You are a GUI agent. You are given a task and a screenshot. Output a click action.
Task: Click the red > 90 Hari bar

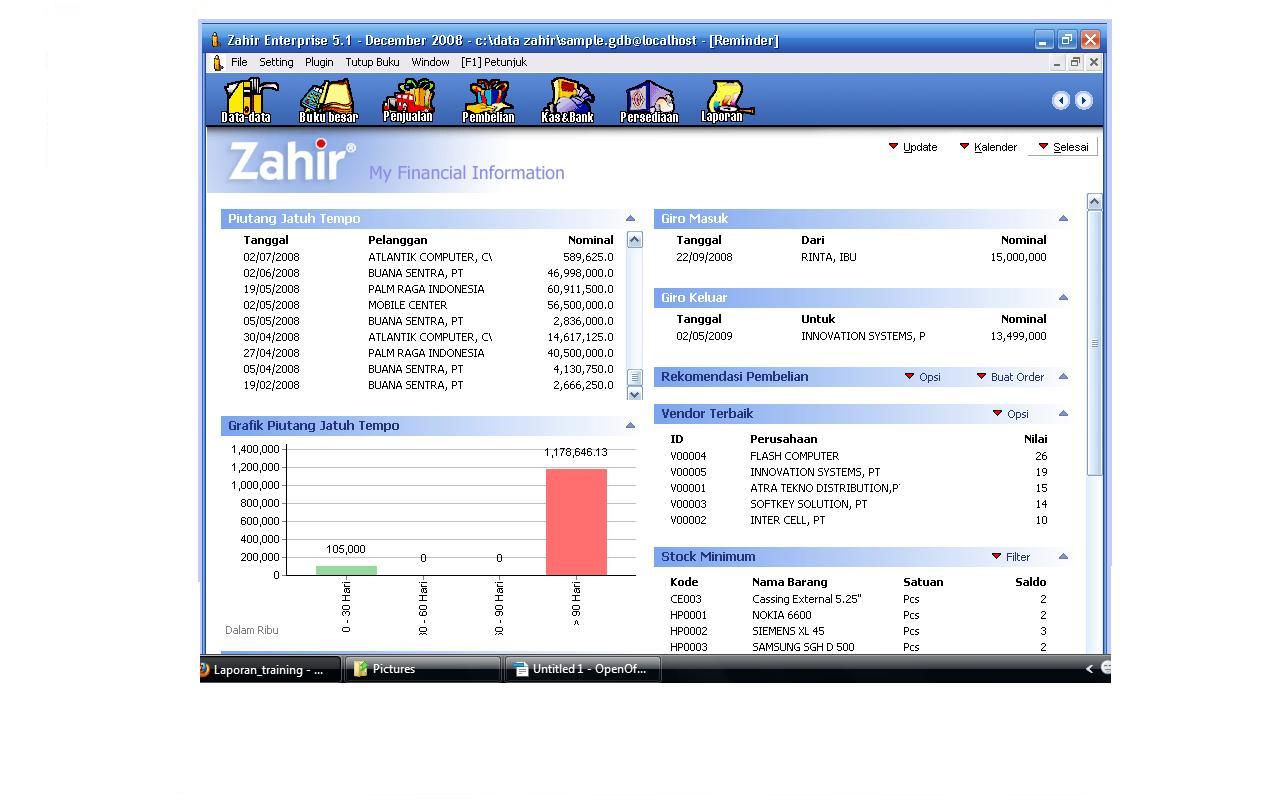[x=576, y=521]
